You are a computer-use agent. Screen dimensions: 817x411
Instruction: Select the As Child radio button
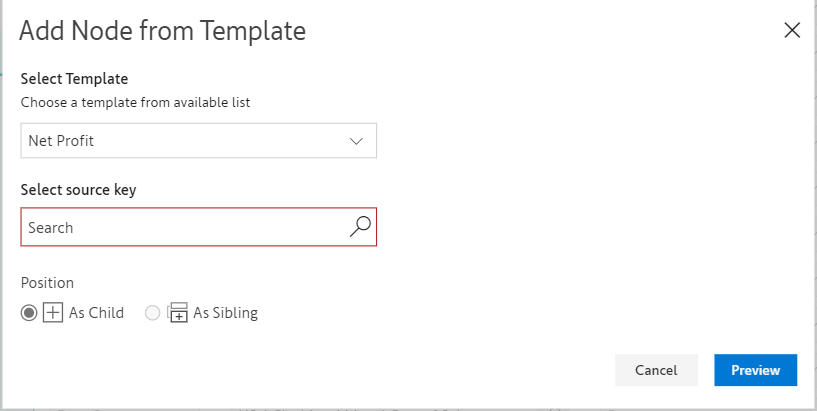click(29, 313)
